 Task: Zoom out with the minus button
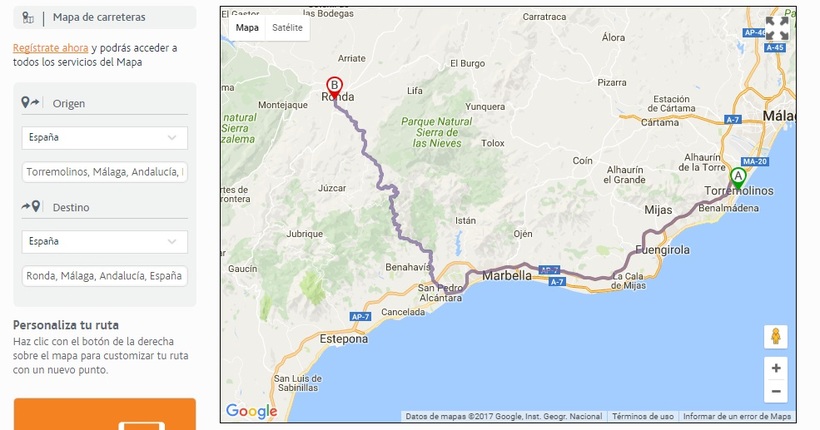776,391
